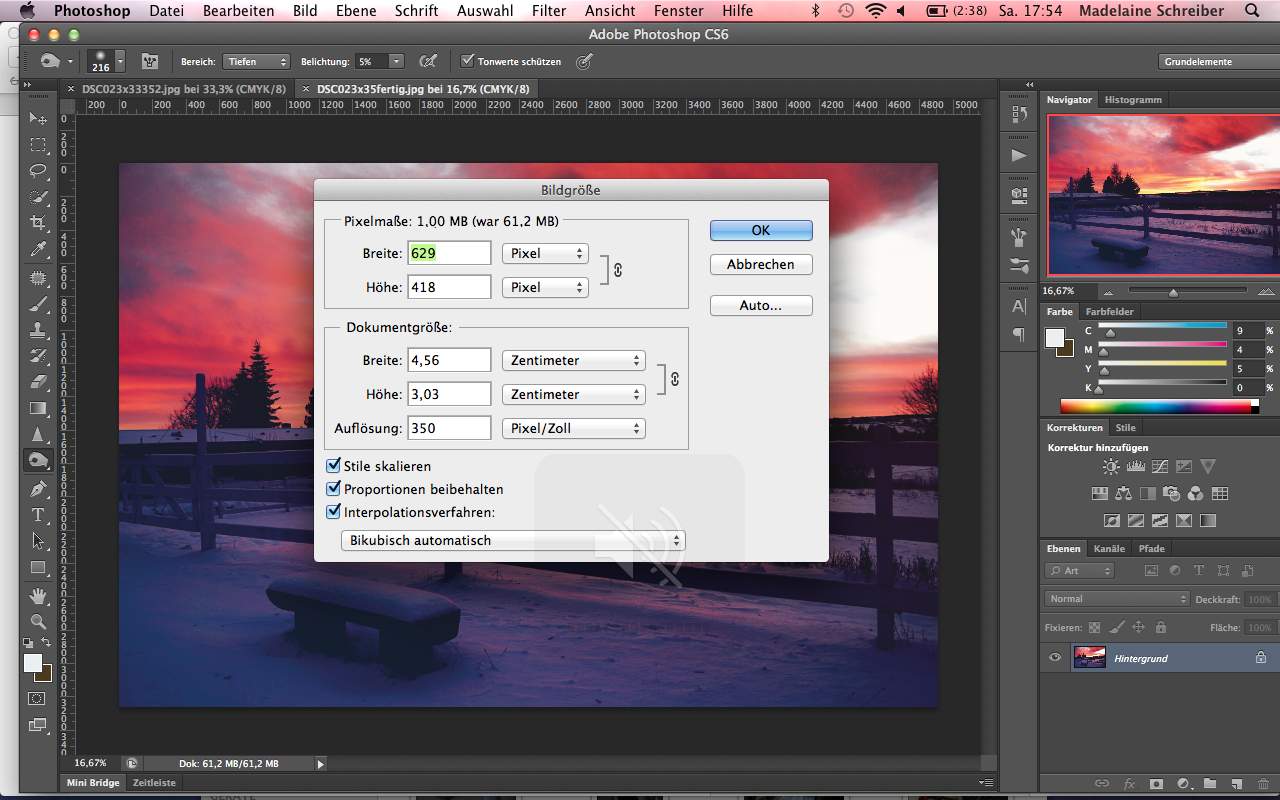Uncheck Stile skalieren checkbox
The width and height of the screenshot is (1280, 800).
coord(334,466)
